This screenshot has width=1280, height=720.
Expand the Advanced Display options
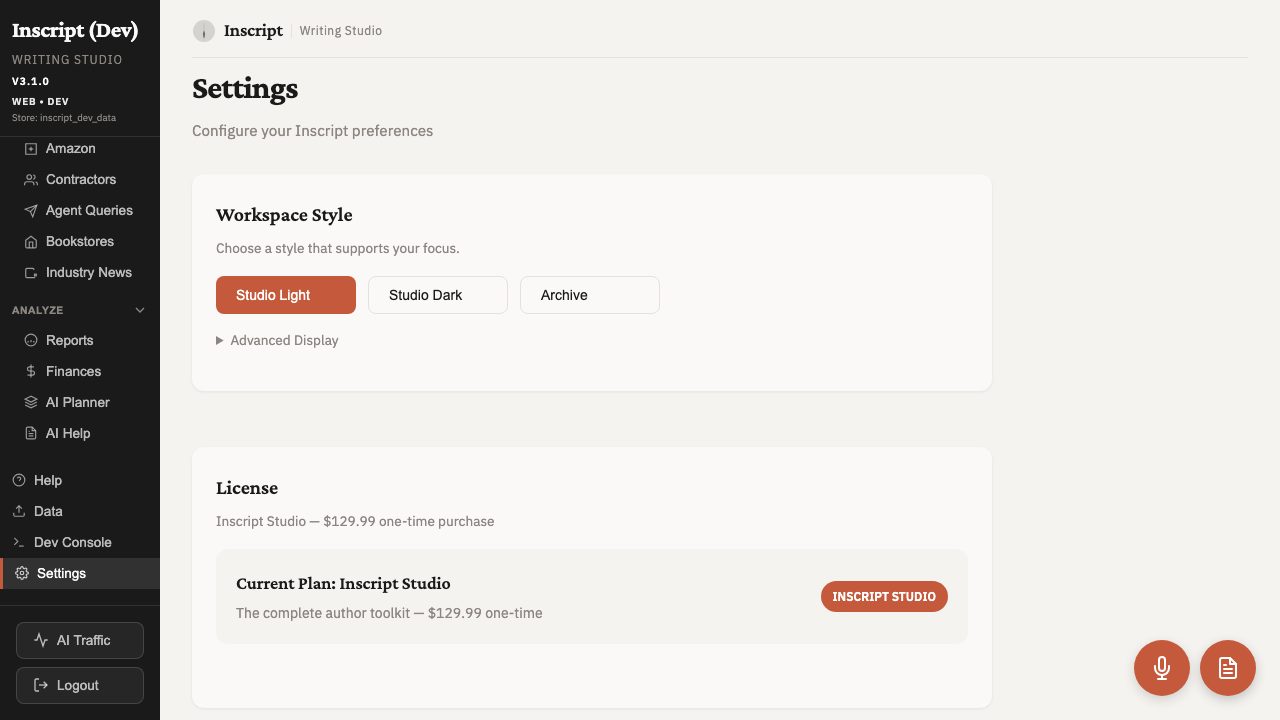pos(277,340)
